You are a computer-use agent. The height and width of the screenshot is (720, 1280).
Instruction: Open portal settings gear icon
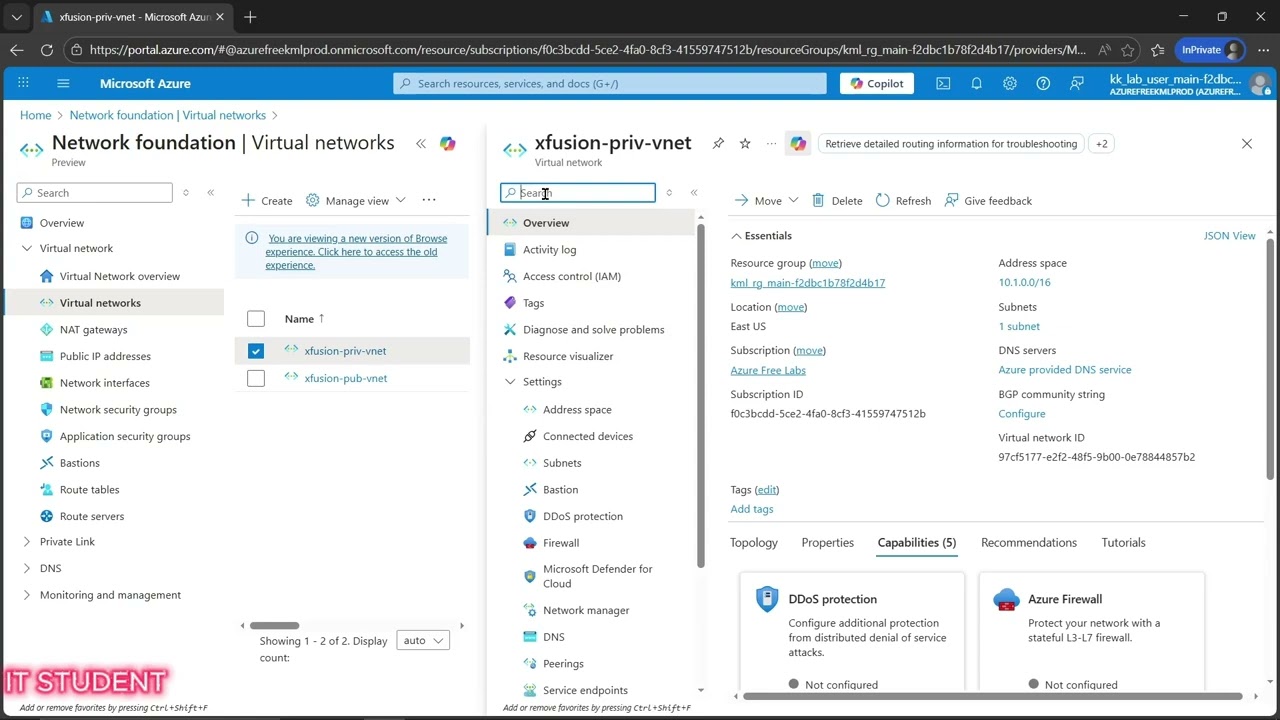(1010, 84)
